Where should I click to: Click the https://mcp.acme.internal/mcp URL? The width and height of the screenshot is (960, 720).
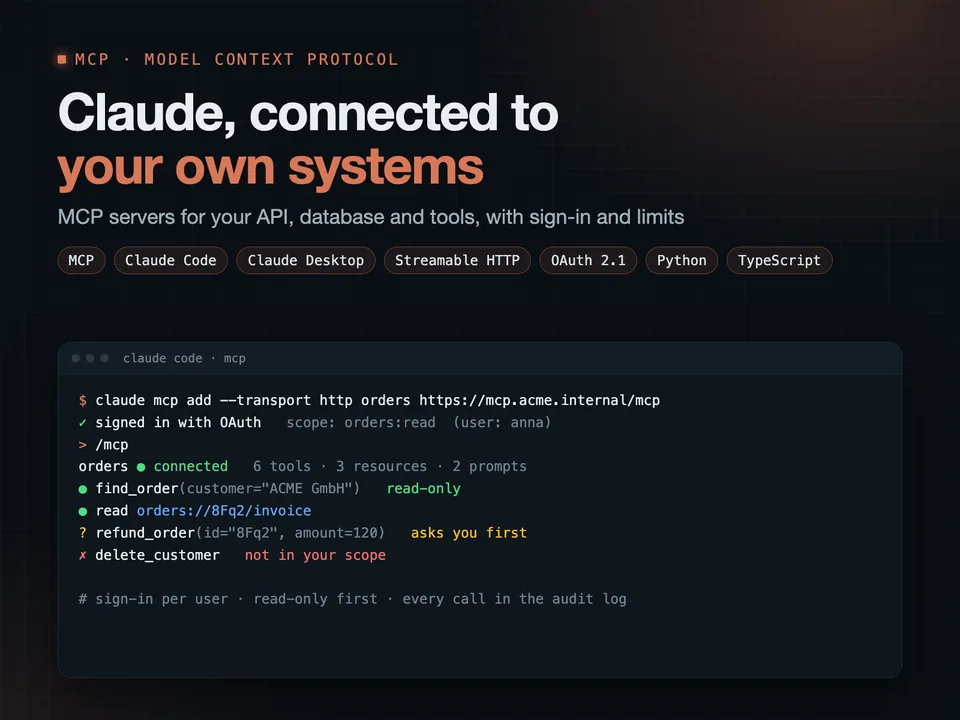click(539, 400)
